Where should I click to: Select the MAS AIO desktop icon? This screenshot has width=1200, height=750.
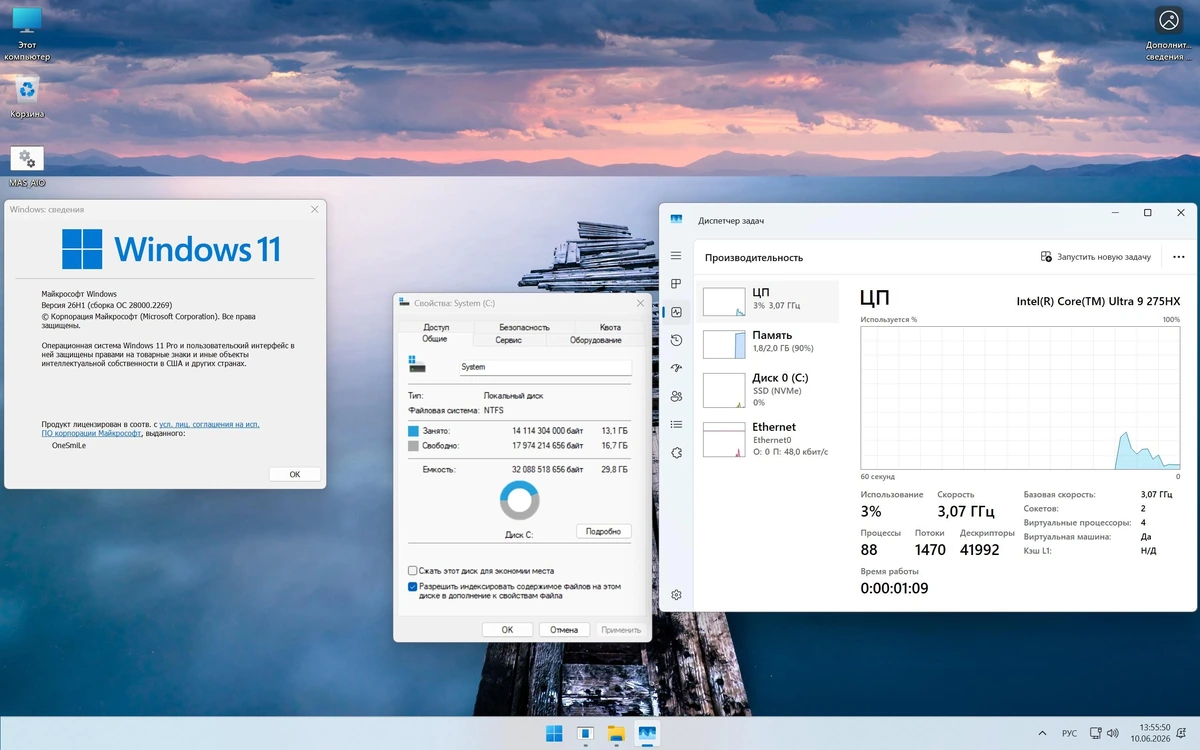tap(27, 167)
